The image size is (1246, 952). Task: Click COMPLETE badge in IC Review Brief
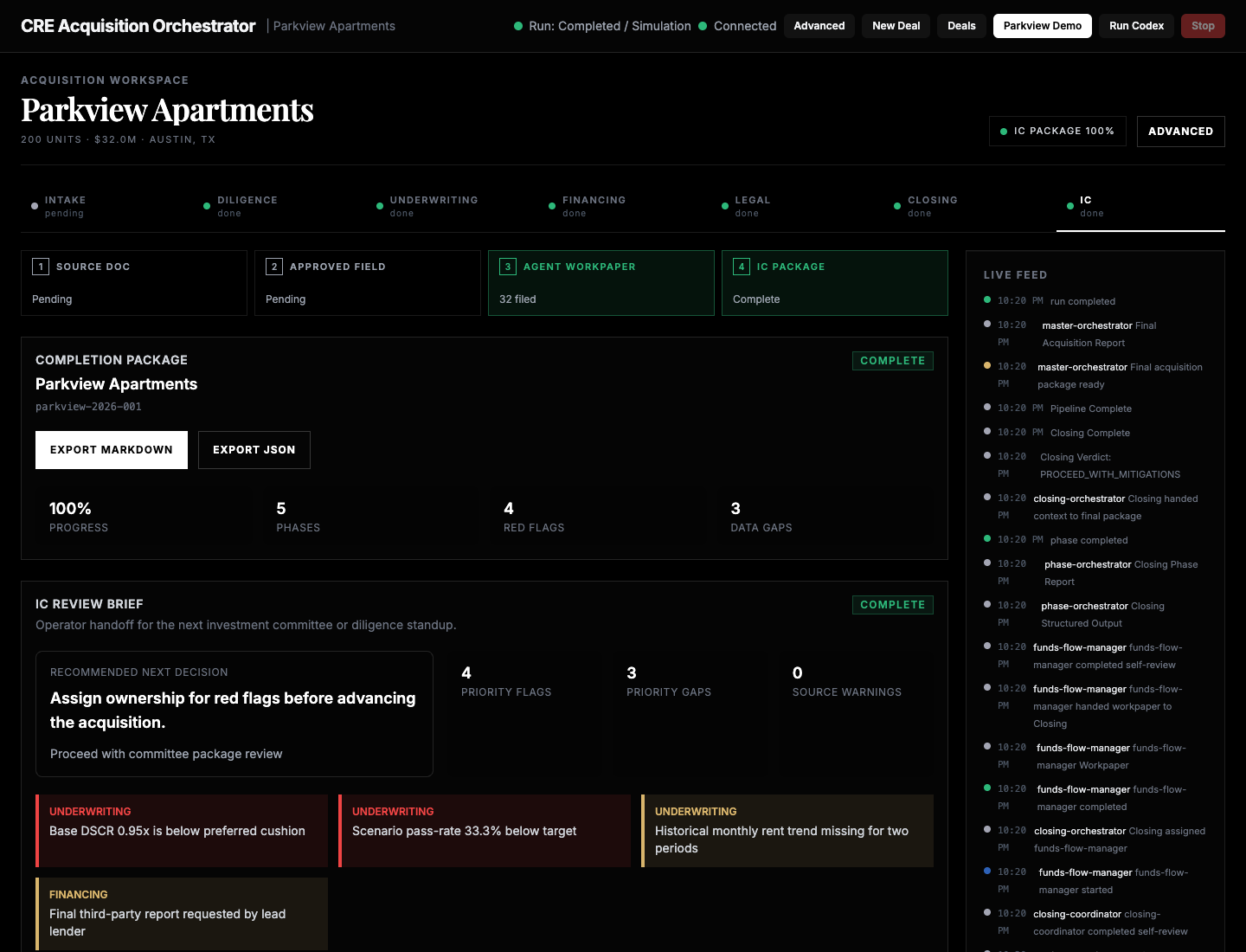click(x=893, y=605)
